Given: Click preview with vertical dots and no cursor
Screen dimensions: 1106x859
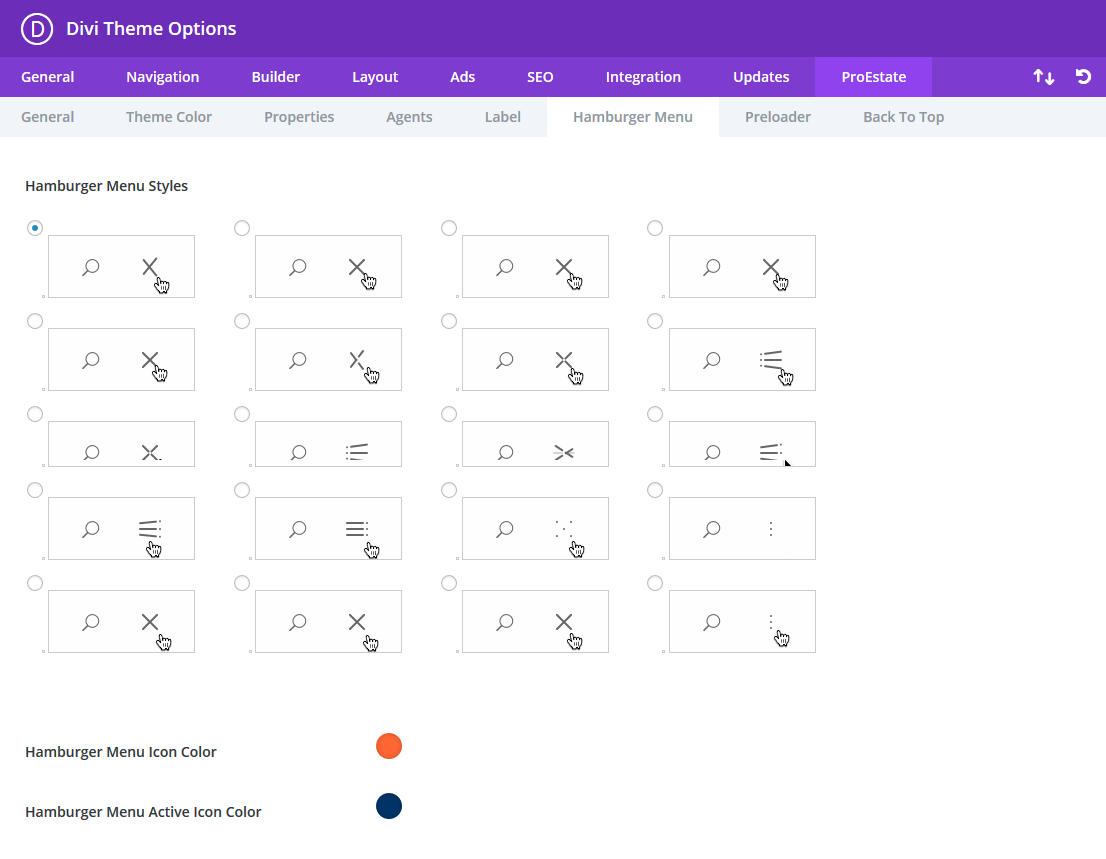Looking at the screenshot, I should tap(742, 529).
